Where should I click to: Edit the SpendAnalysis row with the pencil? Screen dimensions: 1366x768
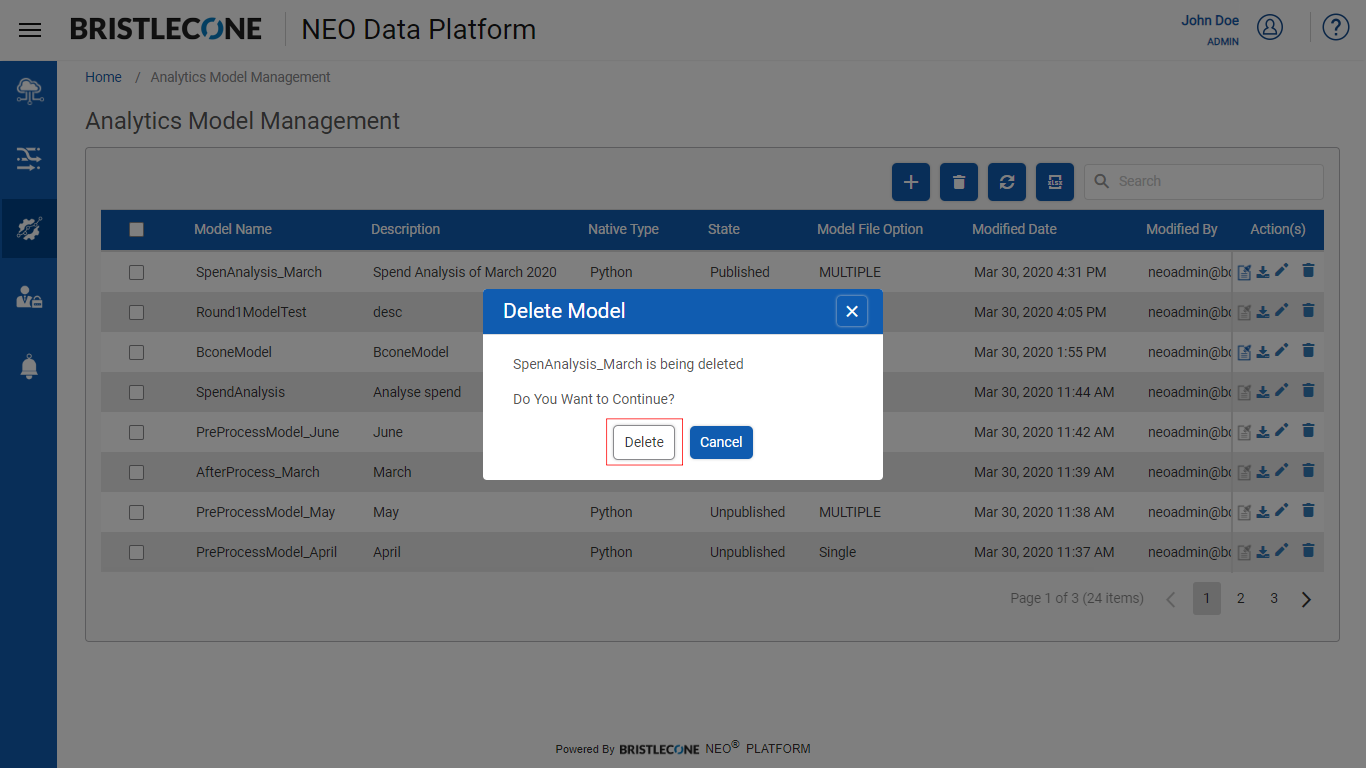tap(1282, 390)
